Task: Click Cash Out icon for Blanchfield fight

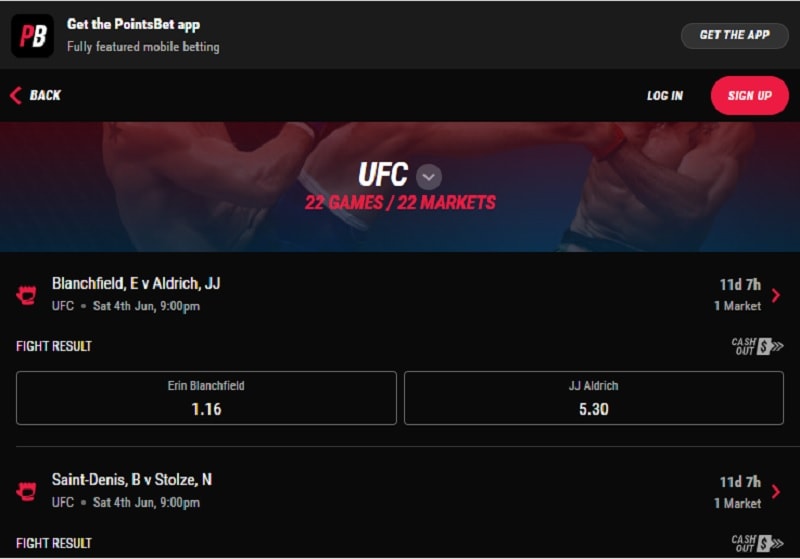Action: pyautogui.click(x=757, y=346)
